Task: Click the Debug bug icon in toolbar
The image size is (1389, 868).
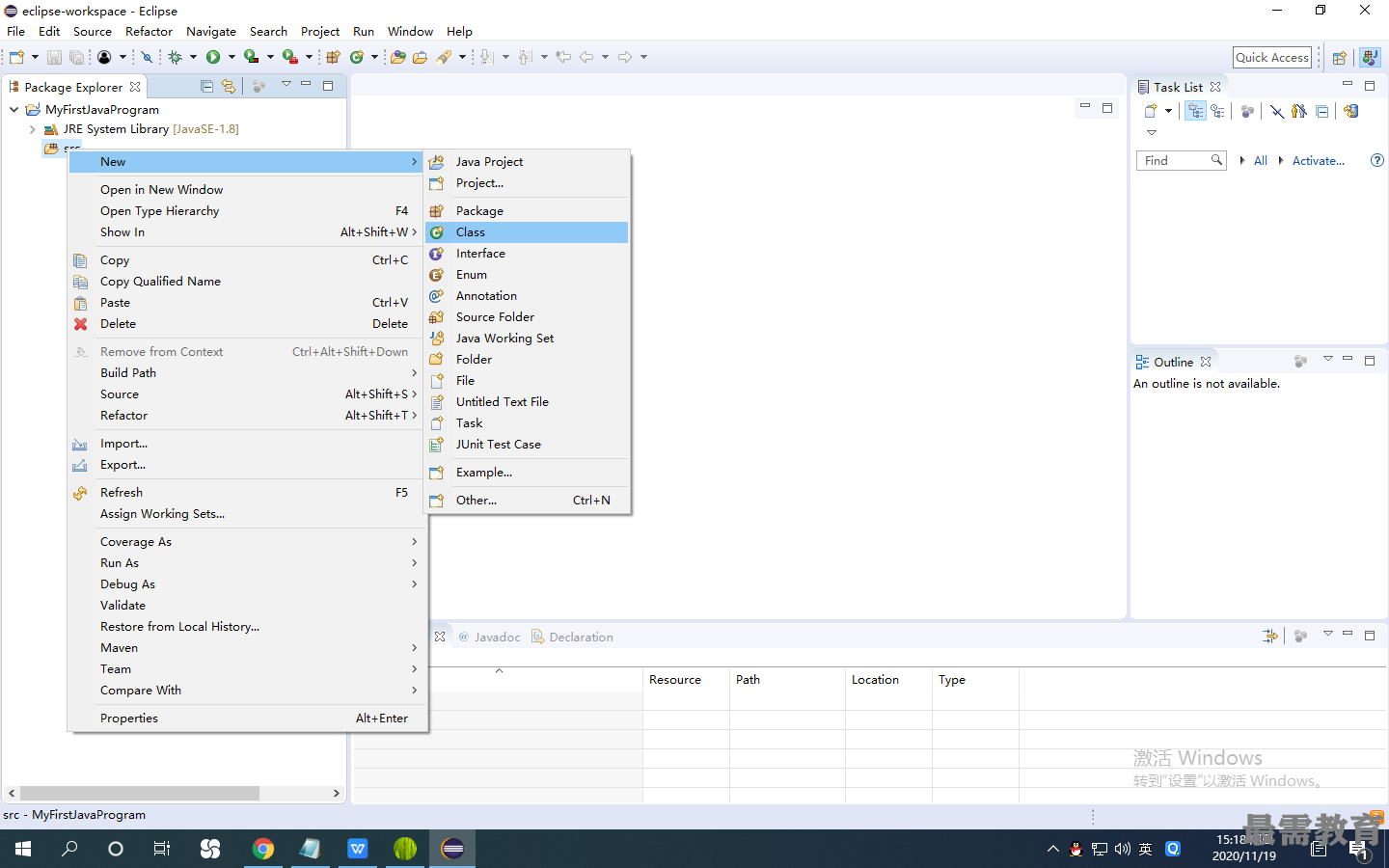Action: coord(175,57)
